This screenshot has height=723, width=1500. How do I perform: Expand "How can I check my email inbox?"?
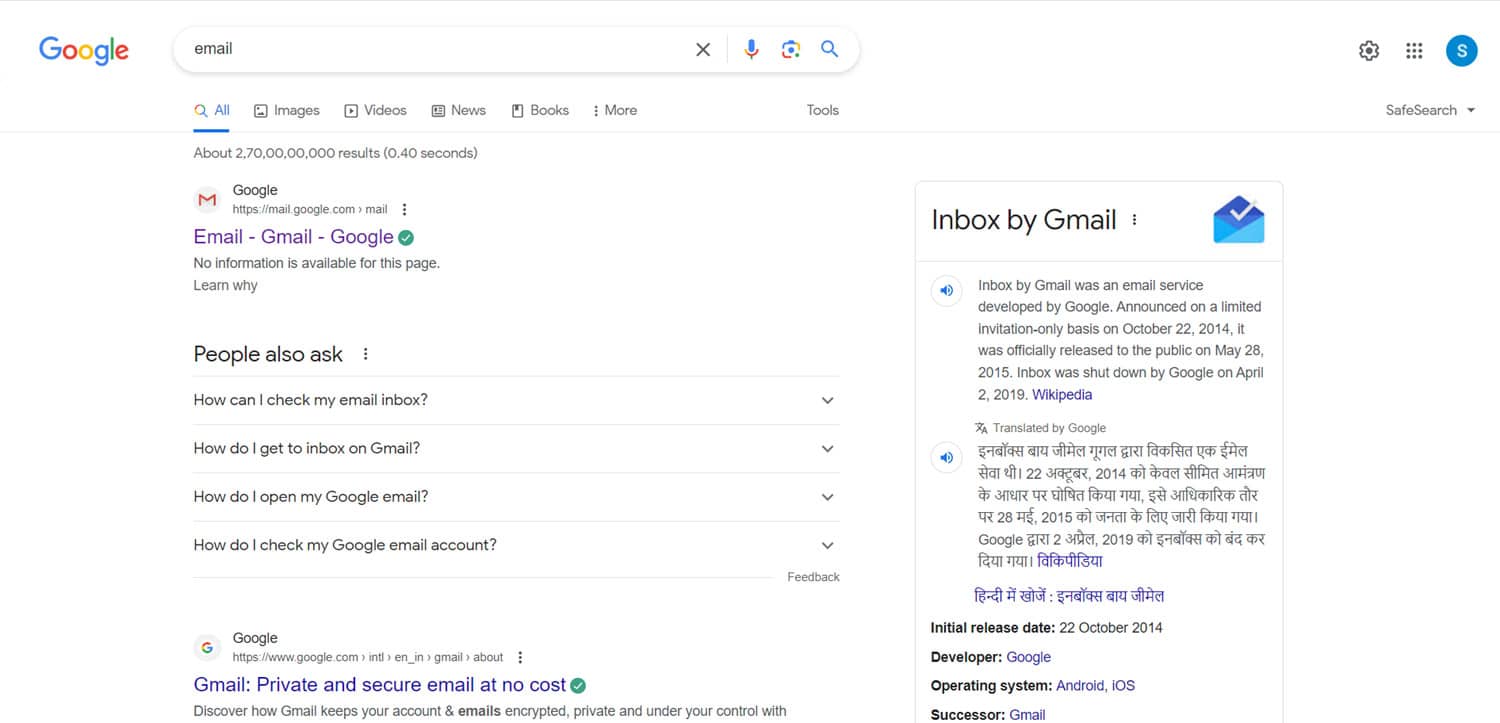pyautogui.click(x=516, y=400)
